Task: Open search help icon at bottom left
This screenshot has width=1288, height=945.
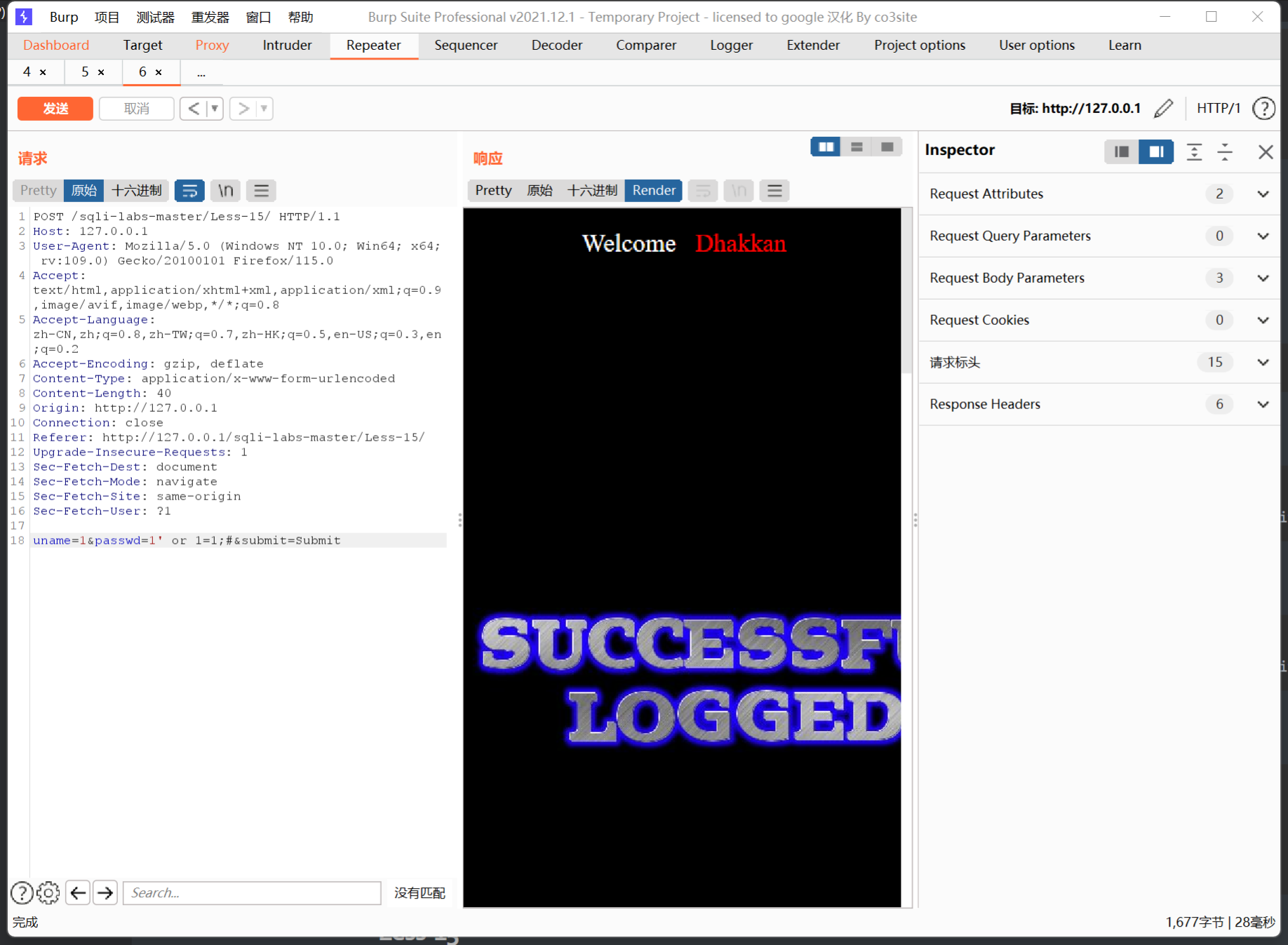Action: pos(22,892)
